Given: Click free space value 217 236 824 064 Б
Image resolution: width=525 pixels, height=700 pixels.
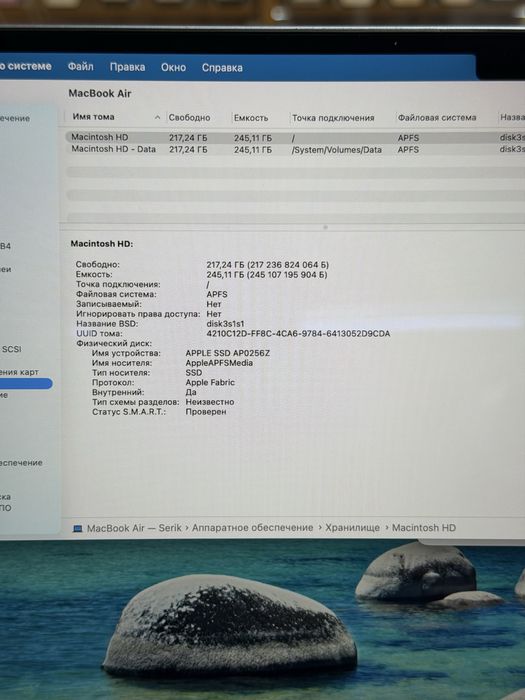Looking at the screenshot, I should (x=288, y=265).
